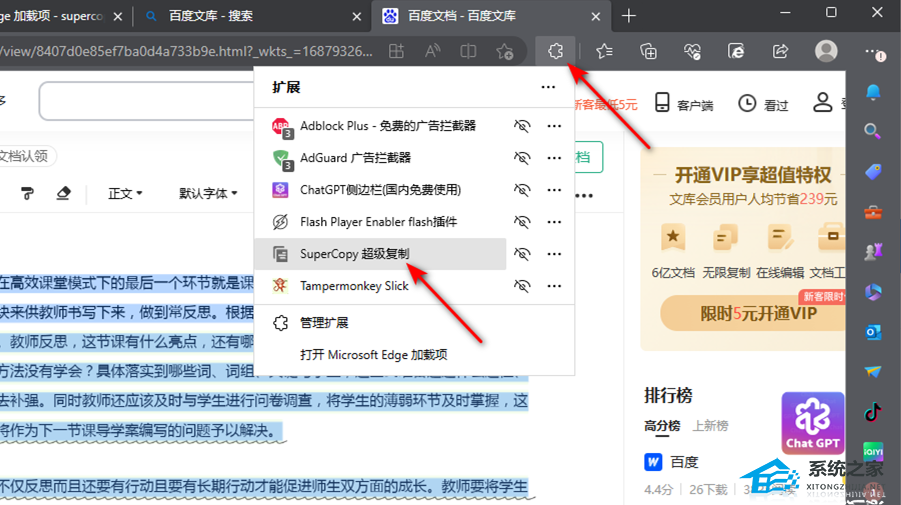Open the Browser essentials heart icon

692,51
